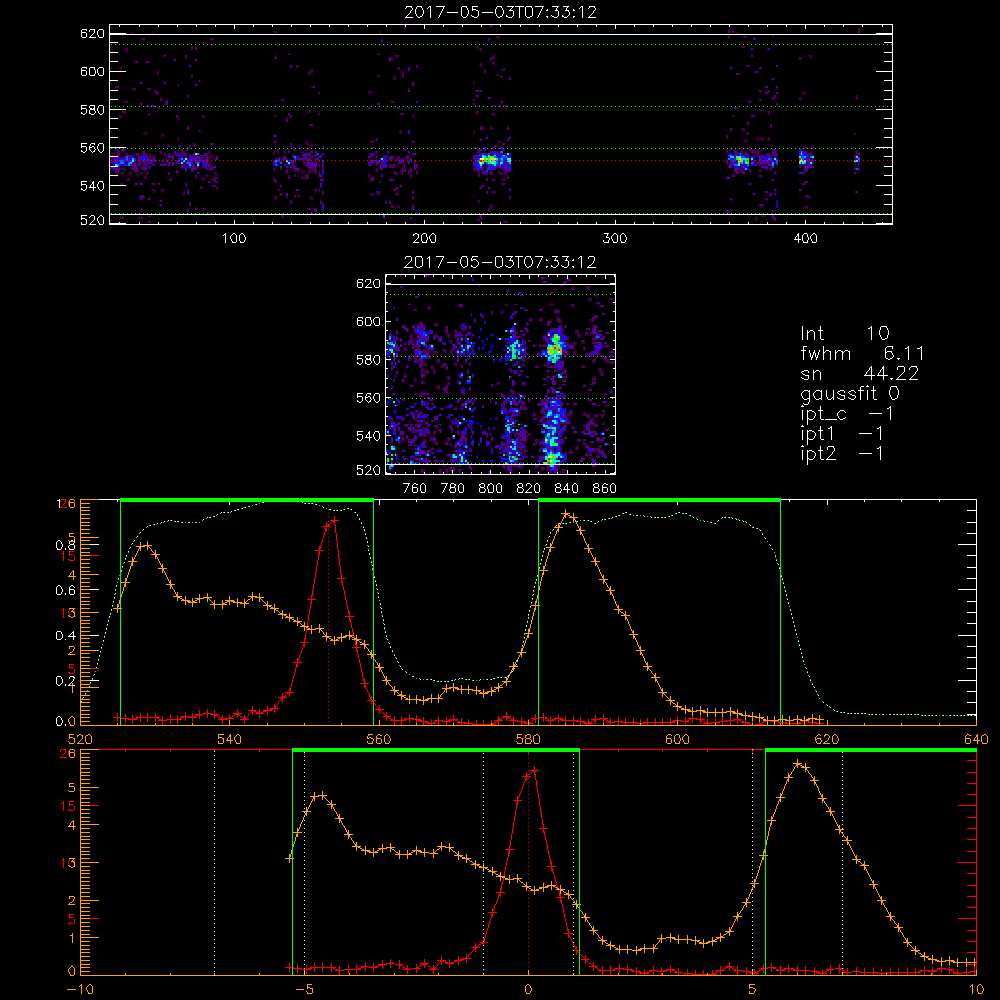Click x-axis label -5 on bottom profile plot
This screenshot has width=1000, height=1000.
click(305, 990)
